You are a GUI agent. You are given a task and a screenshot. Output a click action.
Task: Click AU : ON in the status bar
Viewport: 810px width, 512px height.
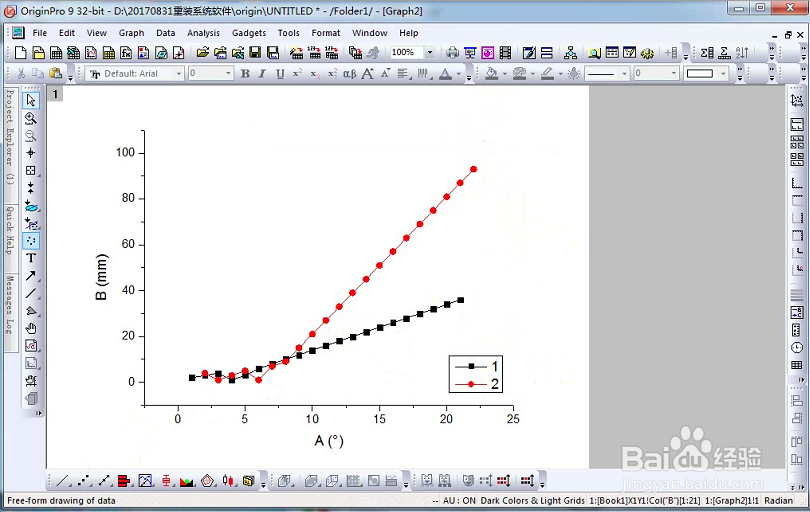(459, 501)
